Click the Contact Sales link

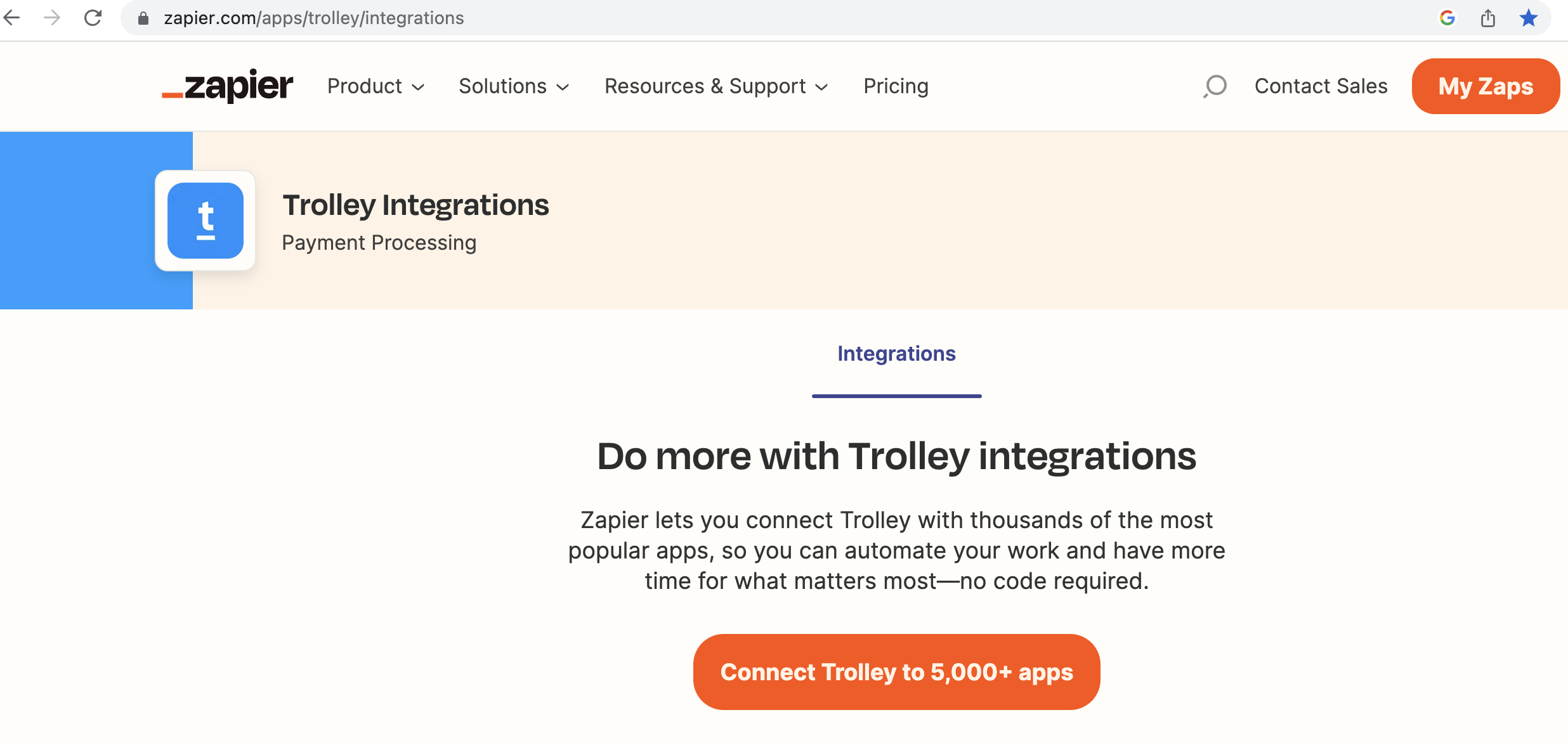1321,86
